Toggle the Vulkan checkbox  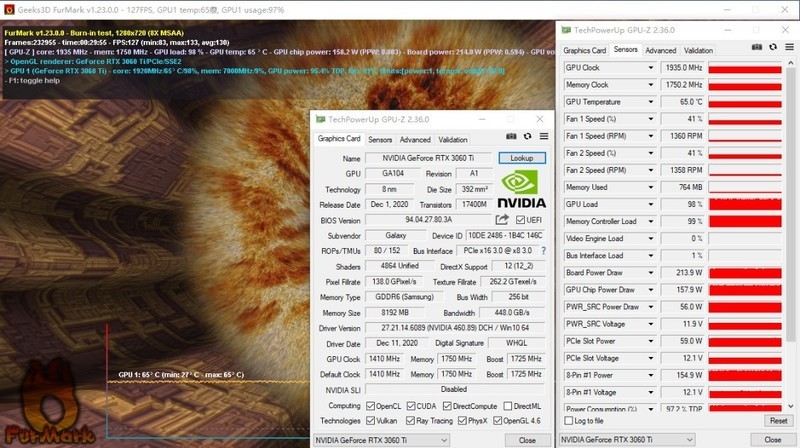click(370, 421)
